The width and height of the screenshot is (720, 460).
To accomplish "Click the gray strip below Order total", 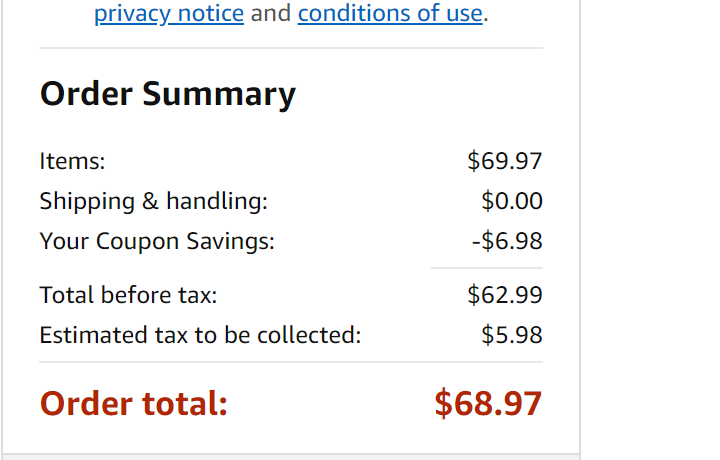I will [x=290, y=456].
